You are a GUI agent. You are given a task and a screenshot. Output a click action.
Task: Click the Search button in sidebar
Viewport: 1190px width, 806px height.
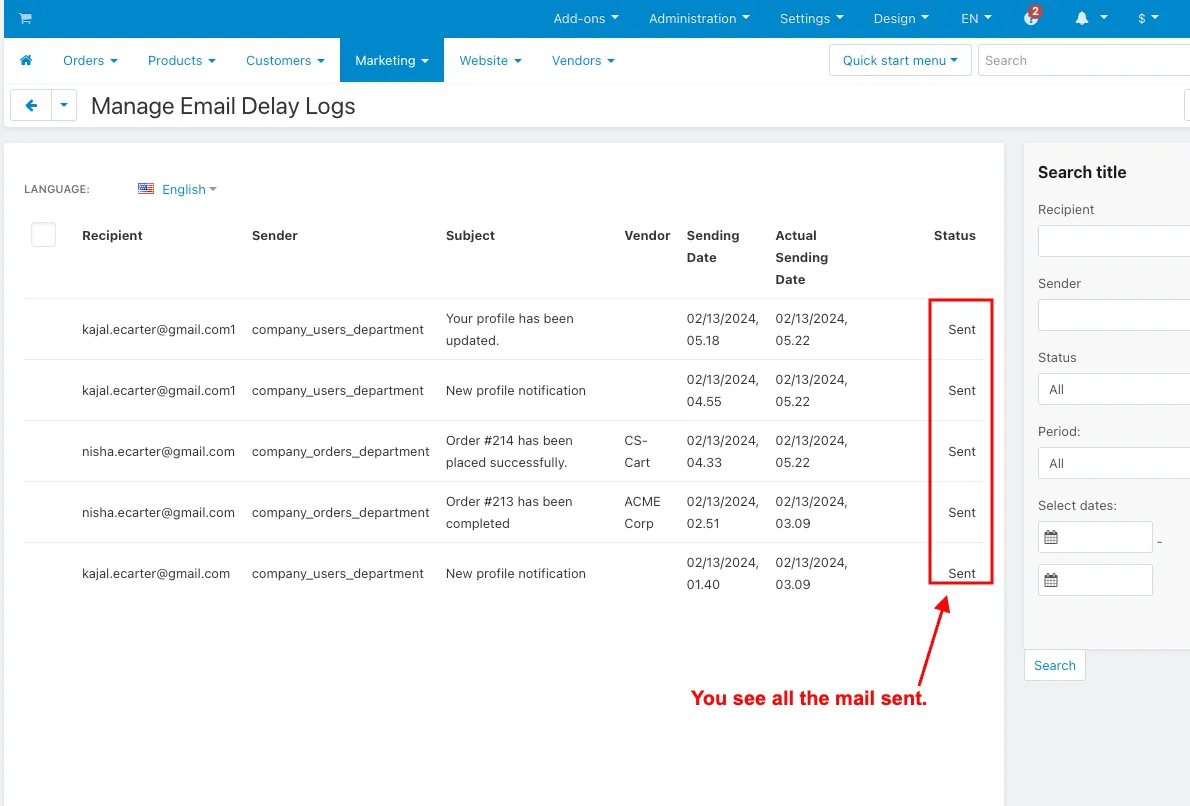click(1054, 665)
